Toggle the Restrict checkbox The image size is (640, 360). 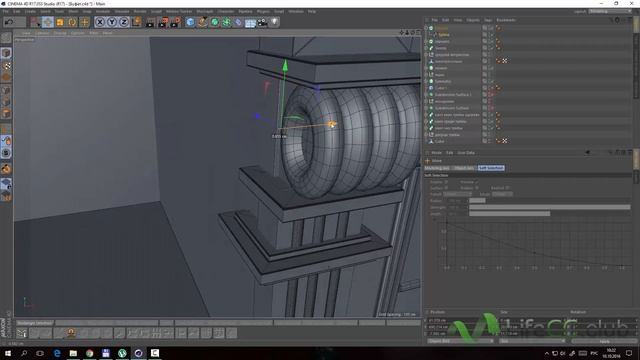tap(507, 188)
